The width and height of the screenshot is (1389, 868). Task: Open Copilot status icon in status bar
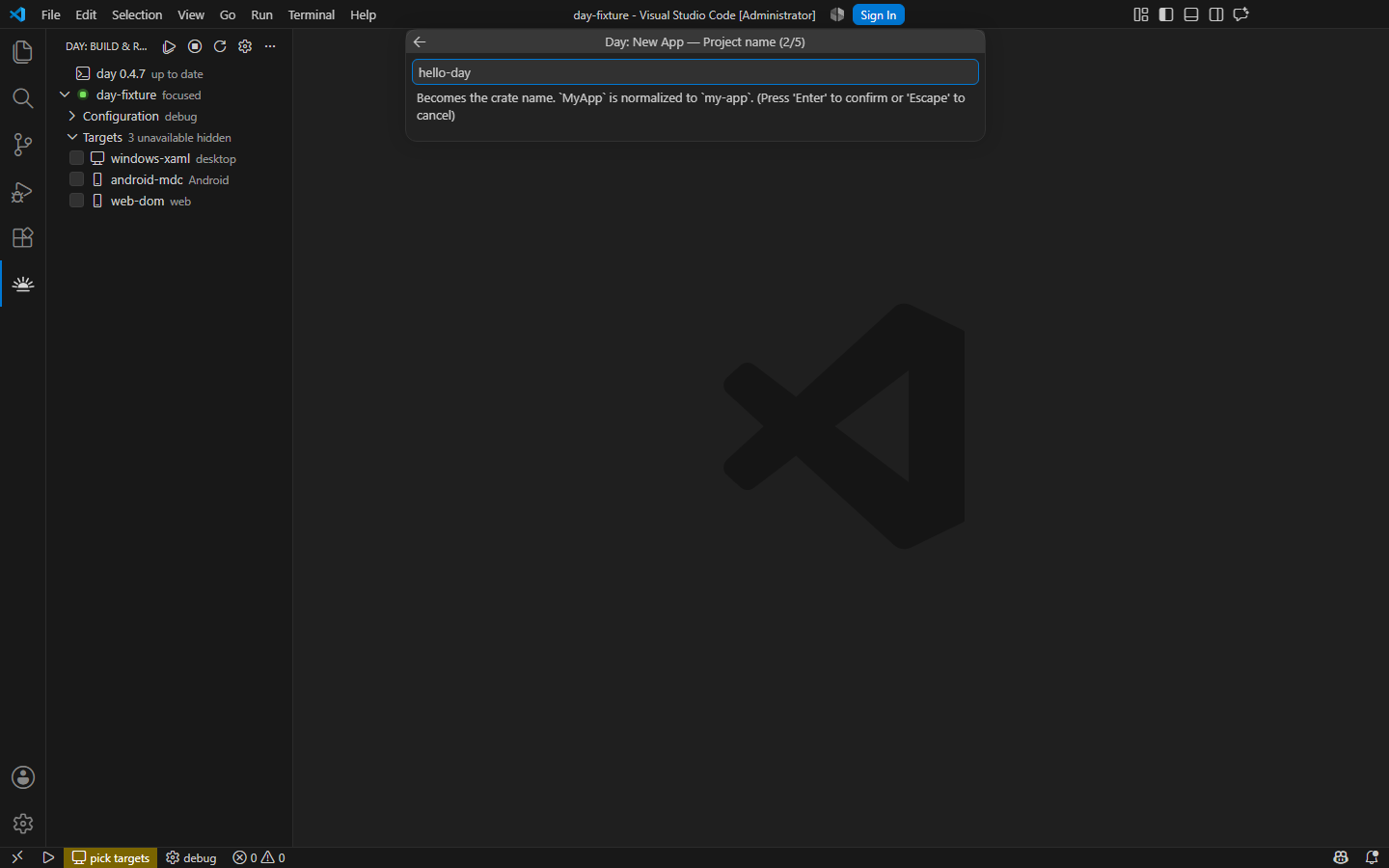[1341, 857]
